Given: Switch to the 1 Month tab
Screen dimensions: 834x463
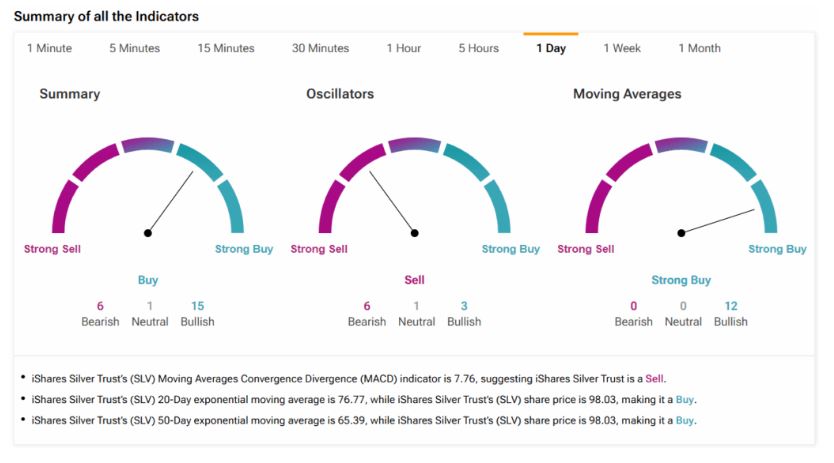Looking at the screenshot, I should tap(699, 48).
